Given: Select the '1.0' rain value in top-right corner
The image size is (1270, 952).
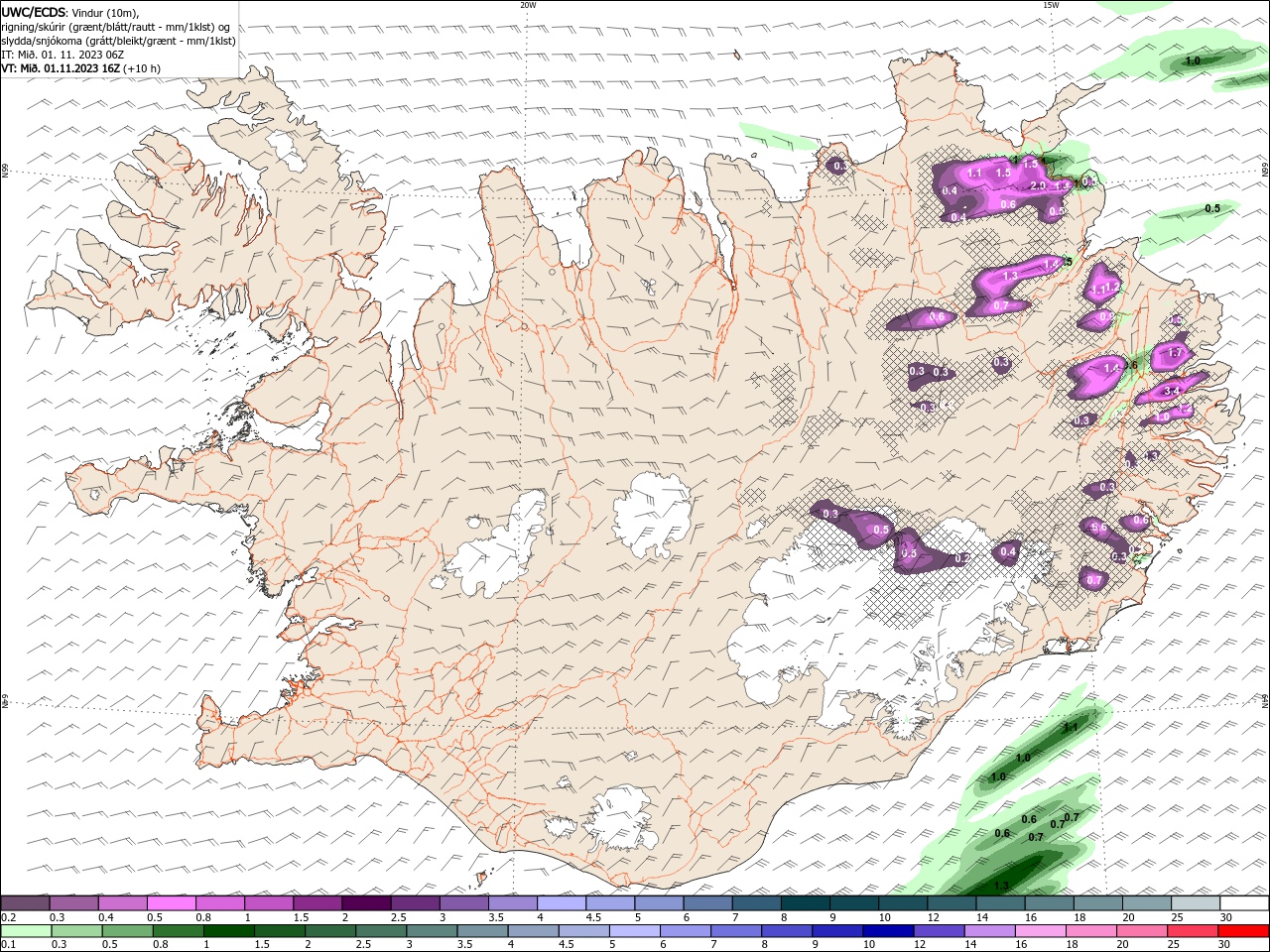Looking at the screenshot, I should click(x=1193, y=60).
